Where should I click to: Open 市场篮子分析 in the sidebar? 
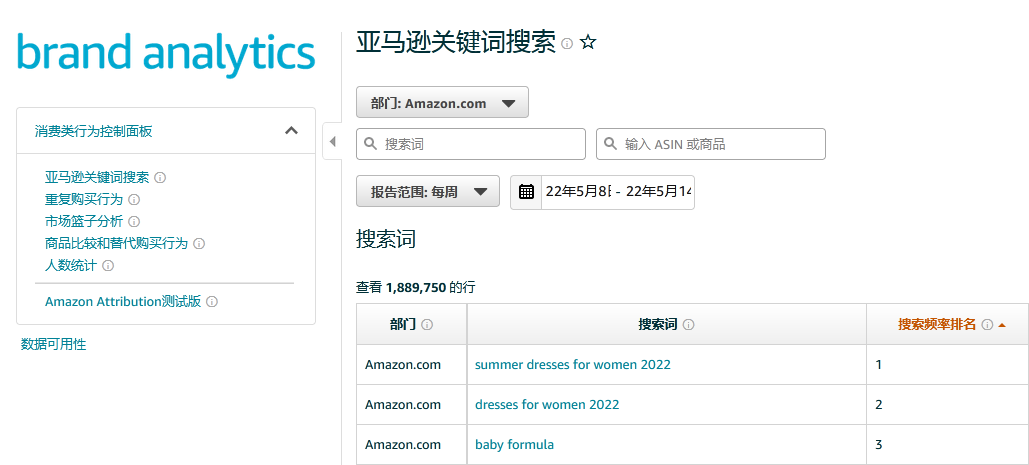point(84,222)
